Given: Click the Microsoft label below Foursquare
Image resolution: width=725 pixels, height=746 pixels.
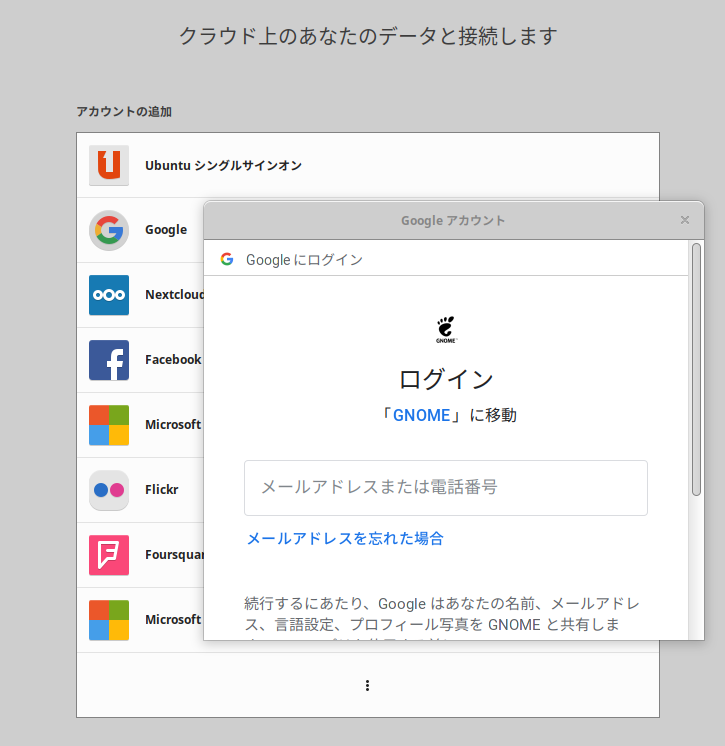Looking at the screenshot, I should point(173,620).
